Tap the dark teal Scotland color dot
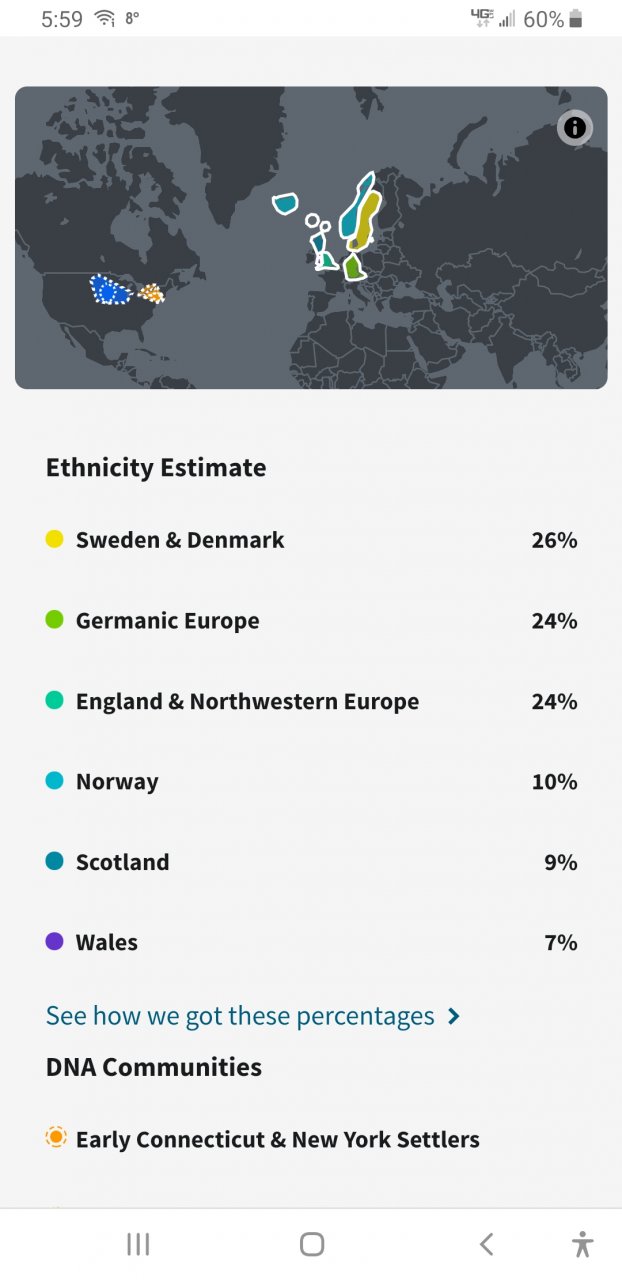Image resolution: width=622 pixels, height=1280 pixels. (x=55, y=861)
